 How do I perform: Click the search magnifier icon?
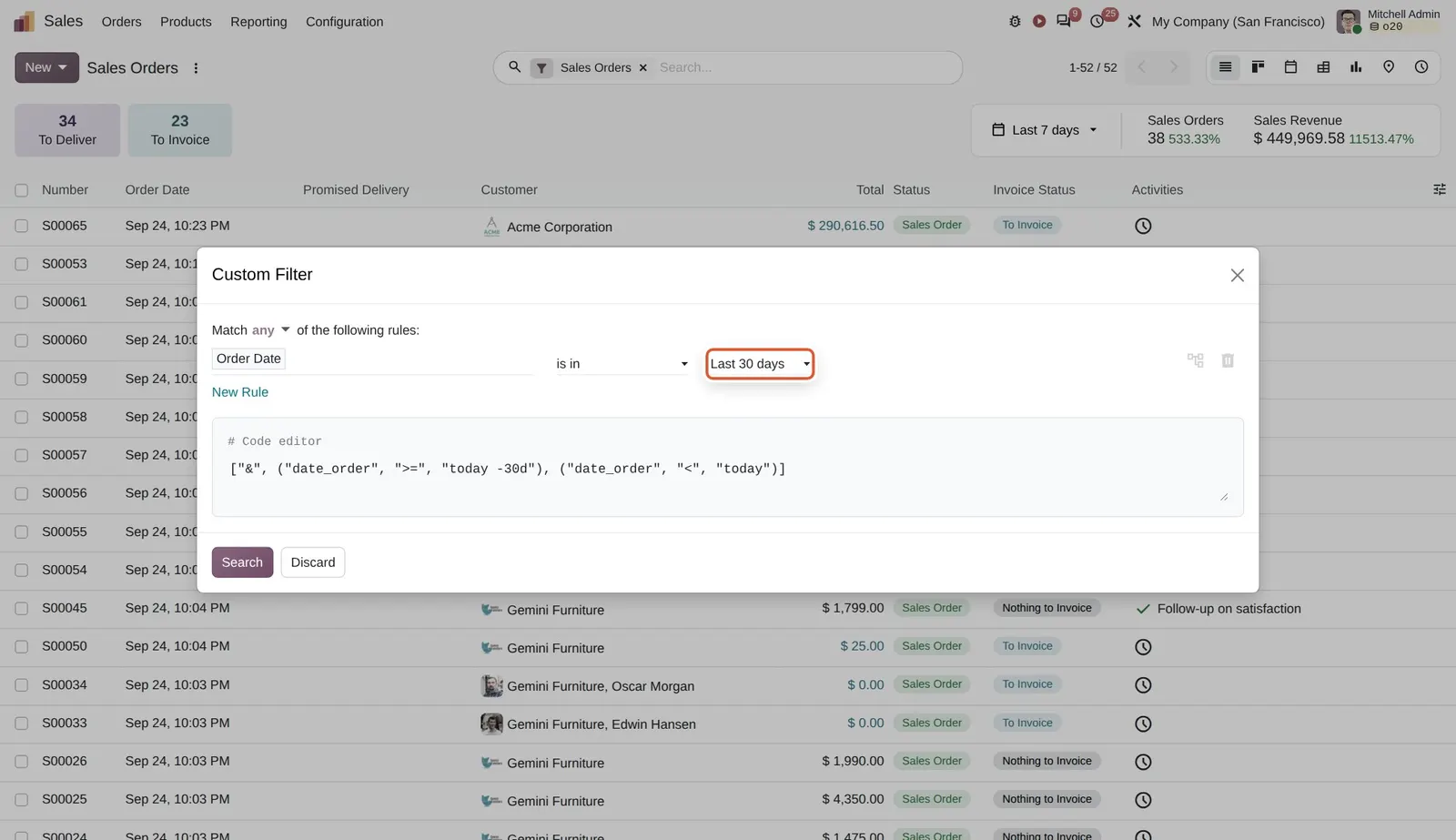pyautogui.click(x=514, y=67)
